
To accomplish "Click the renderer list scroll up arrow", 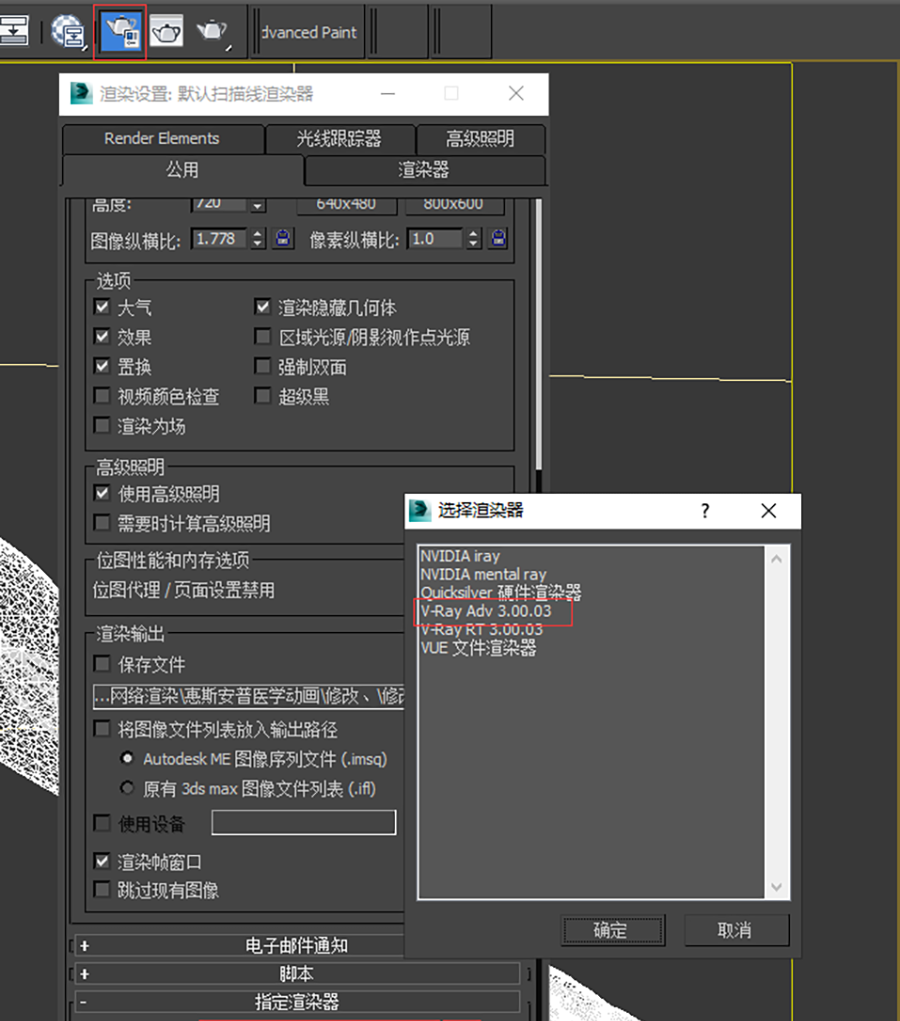I will coord(776,559).
